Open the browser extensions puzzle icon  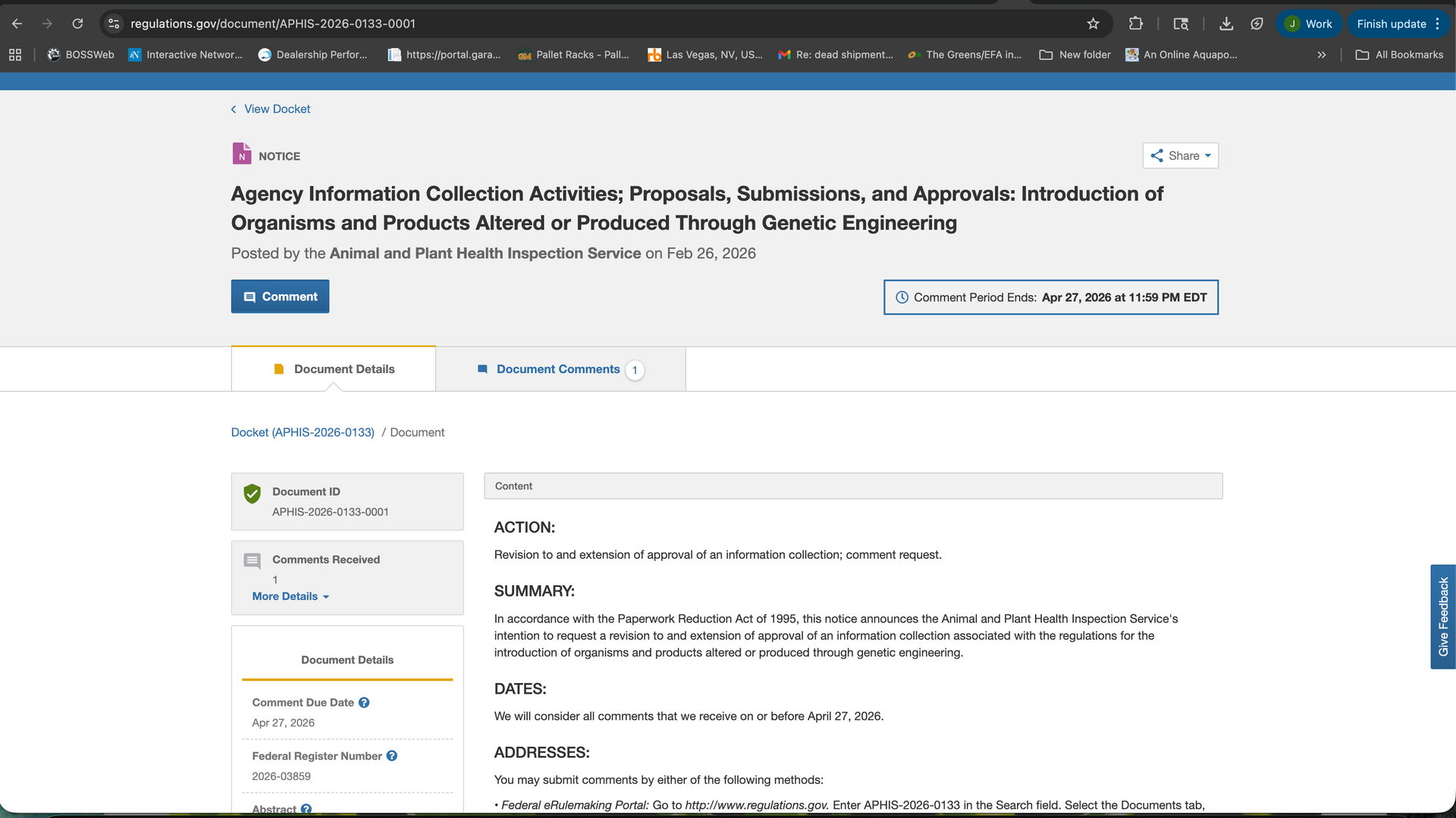pyautogui.click(x=1135, y=24)
